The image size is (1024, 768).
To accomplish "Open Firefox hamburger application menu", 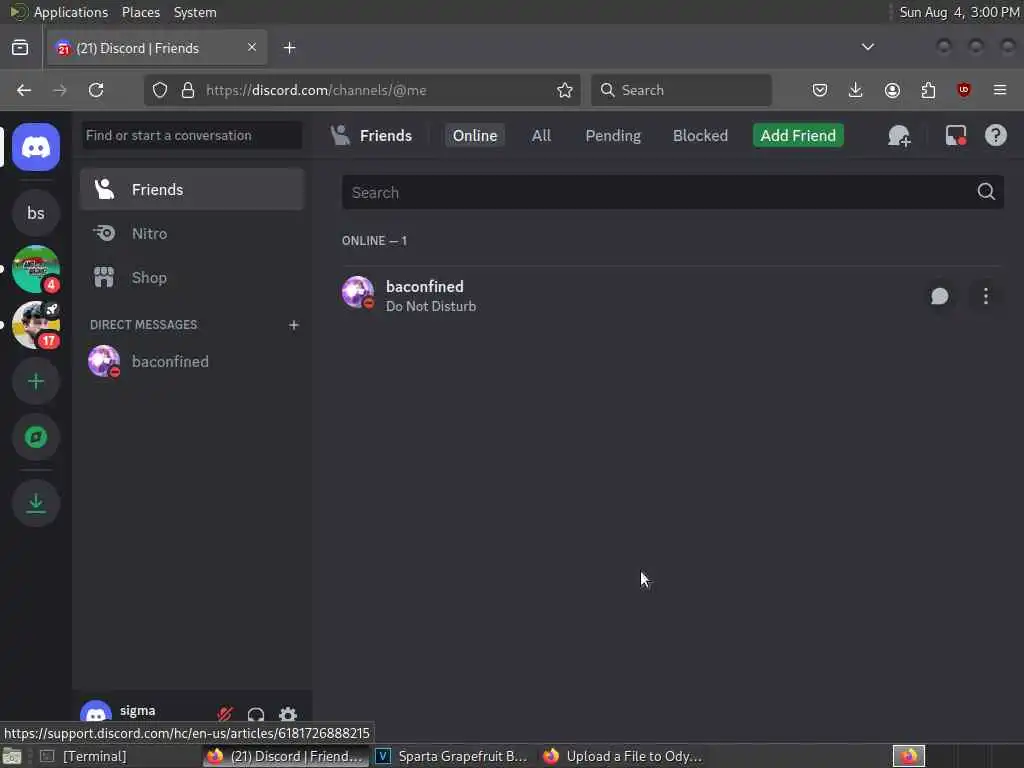I will tap(1000, 90).
